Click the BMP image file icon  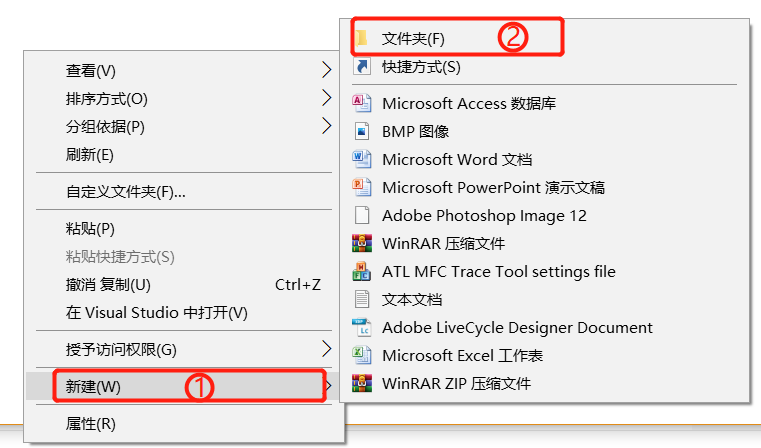(x=362, y=131)
